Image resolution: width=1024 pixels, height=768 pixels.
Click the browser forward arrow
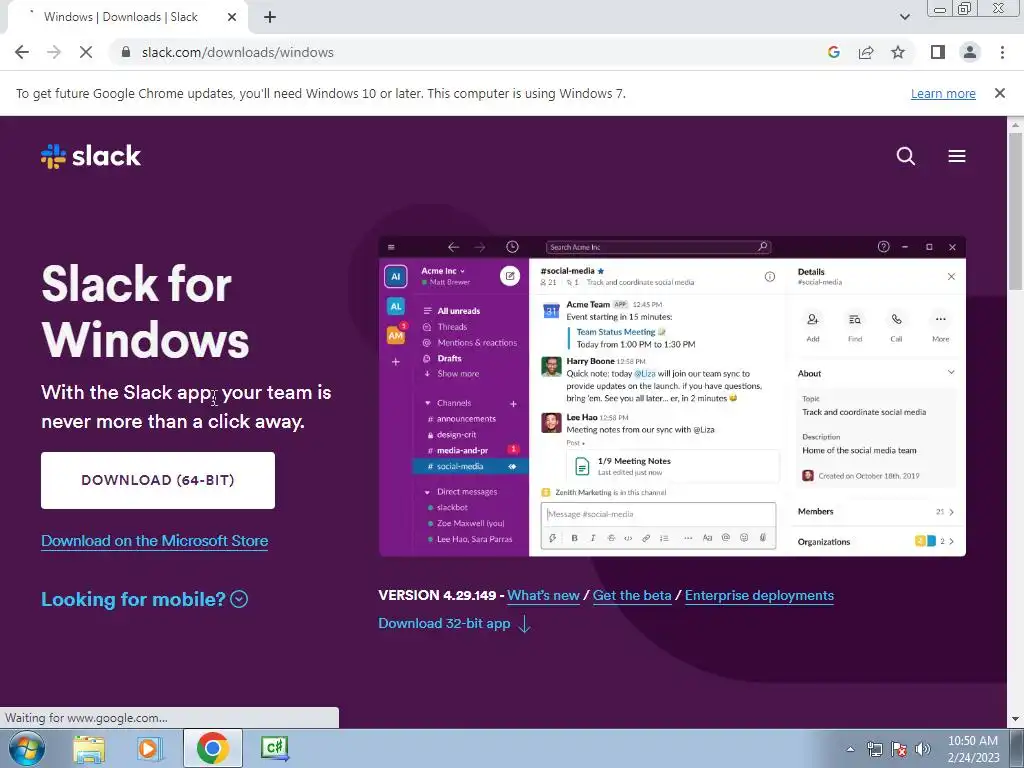pyautogui.click(x=54, y=52)
